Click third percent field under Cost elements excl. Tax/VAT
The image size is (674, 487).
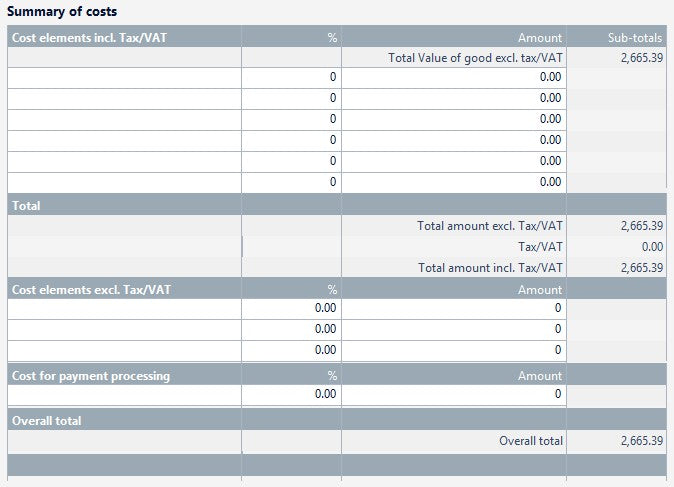(x=291, y=351)
